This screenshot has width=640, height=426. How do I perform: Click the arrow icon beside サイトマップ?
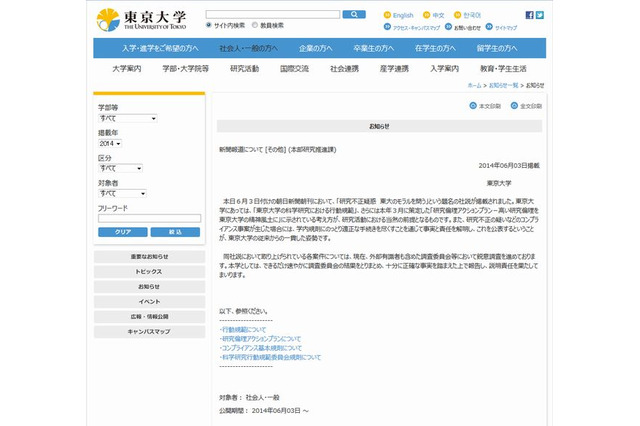489,27
